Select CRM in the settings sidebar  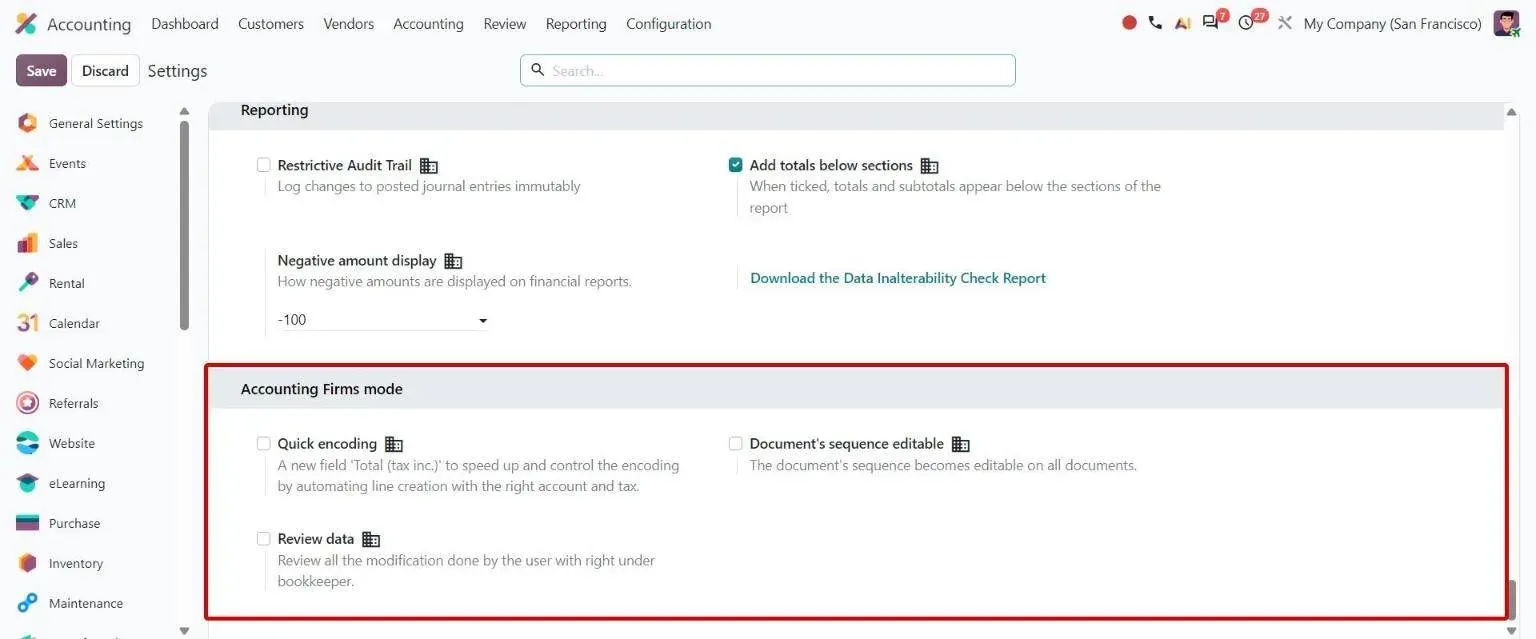point(62,203)
